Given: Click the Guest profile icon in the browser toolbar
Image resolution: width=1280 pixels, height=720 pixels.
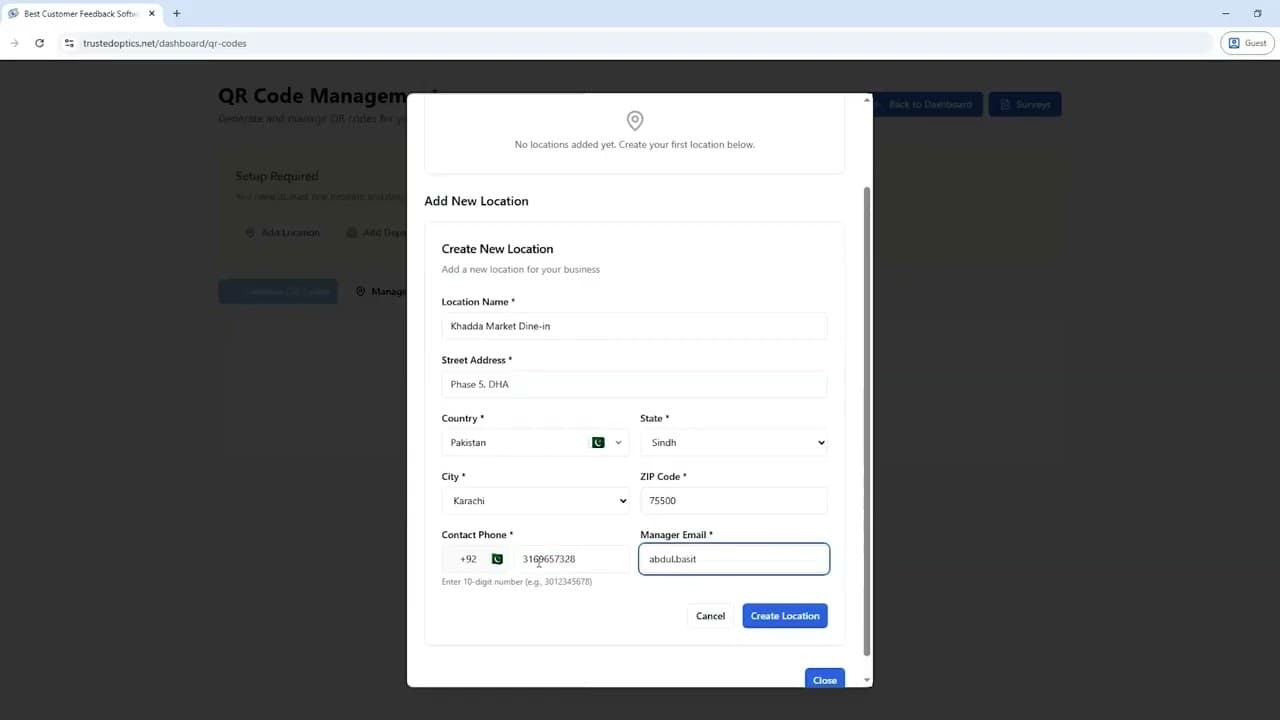Looking at the screenshot, I should pos(1233,43).
